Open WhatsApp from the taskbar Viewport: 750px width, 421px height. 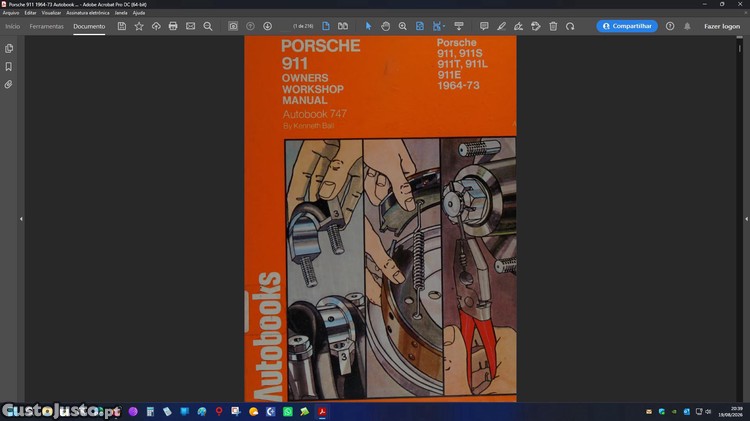click(x=287, y=411)
